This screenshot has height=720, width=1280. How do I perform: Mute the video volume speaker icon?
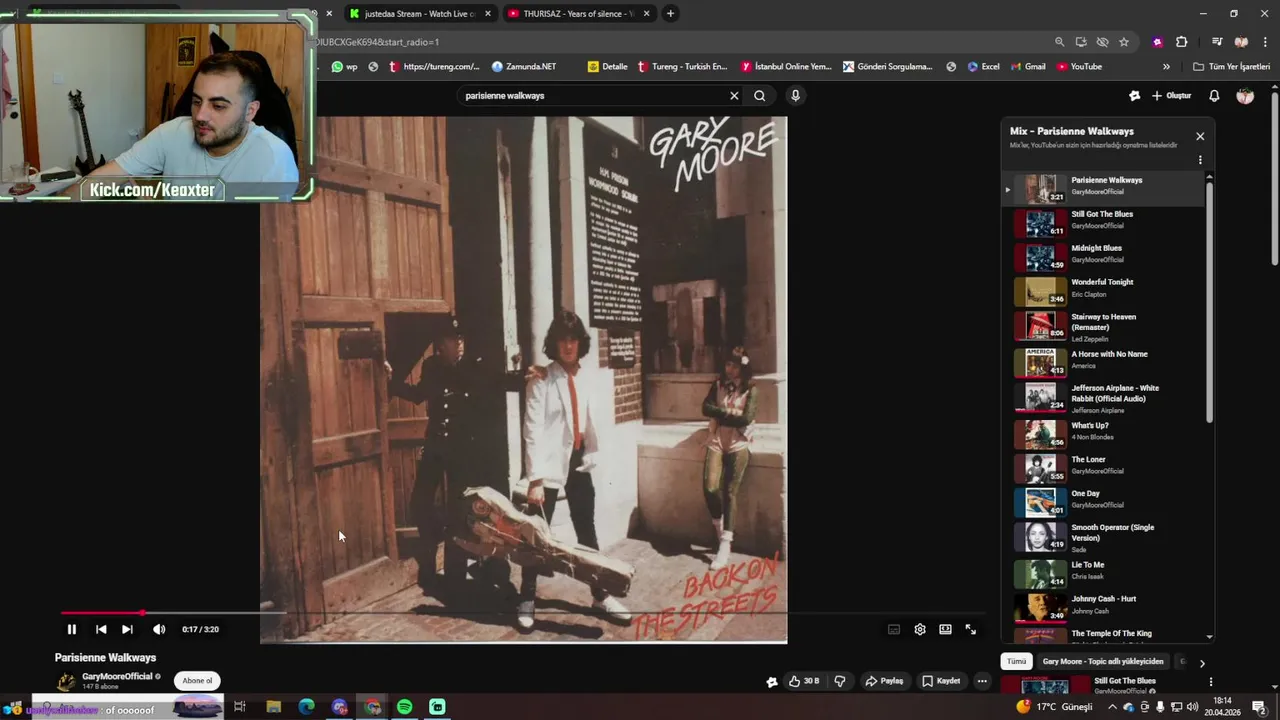(x=159, y=629)
